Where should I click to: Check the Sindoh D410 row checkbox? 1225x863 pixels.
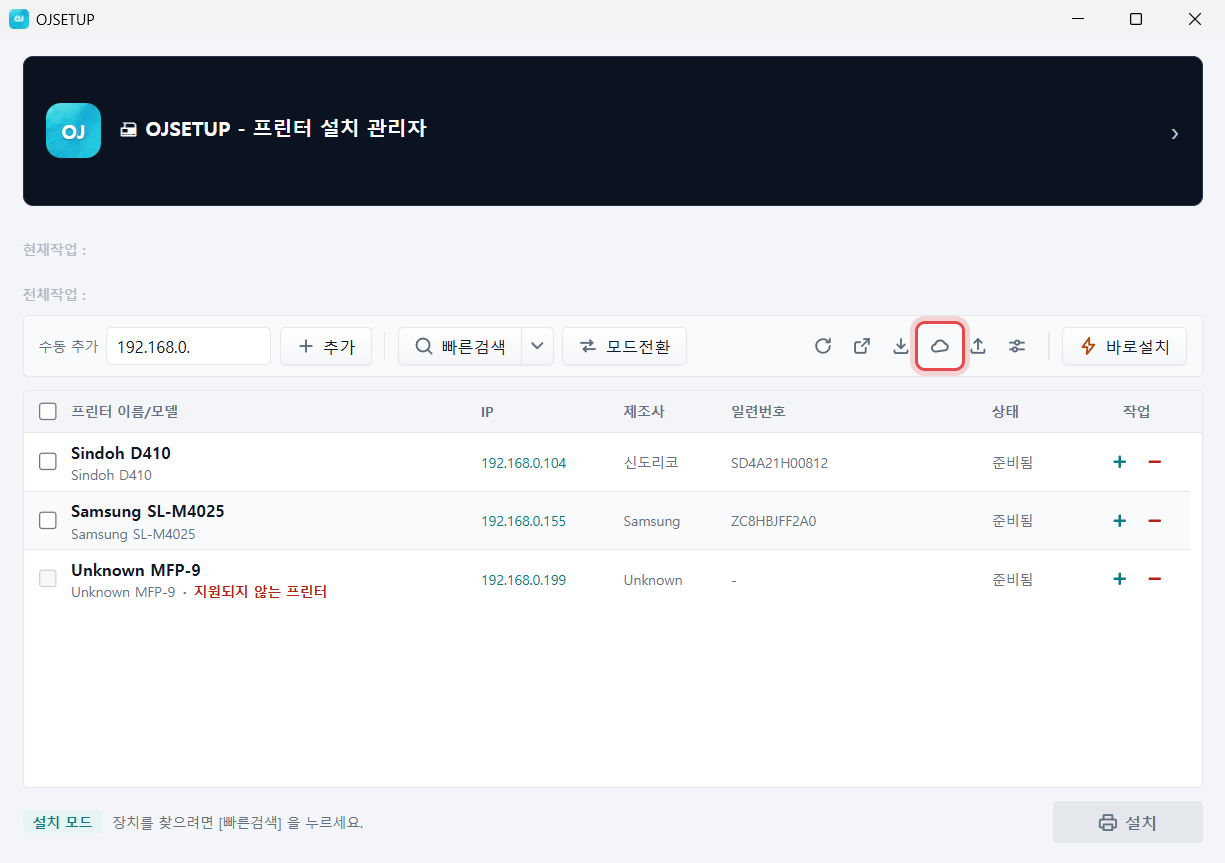click(x=48, y=462)
